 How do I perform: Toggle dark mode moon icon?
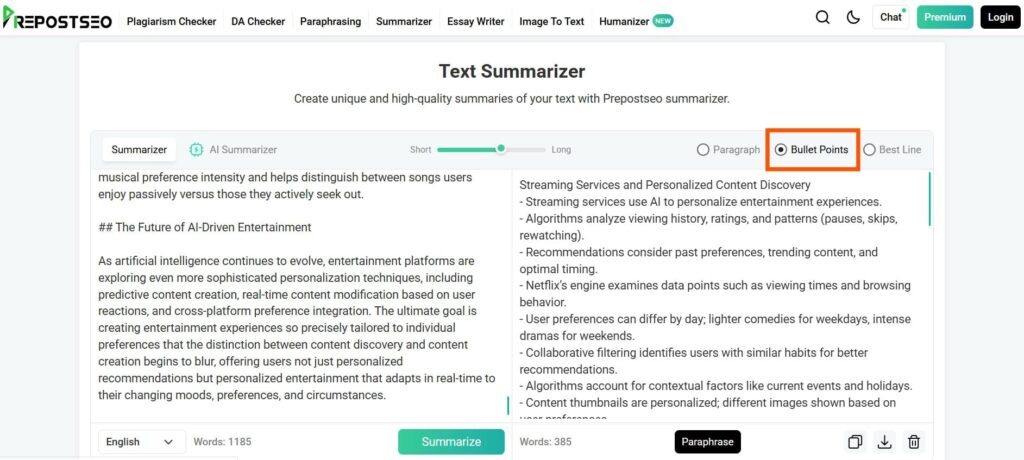coord(854,18)
